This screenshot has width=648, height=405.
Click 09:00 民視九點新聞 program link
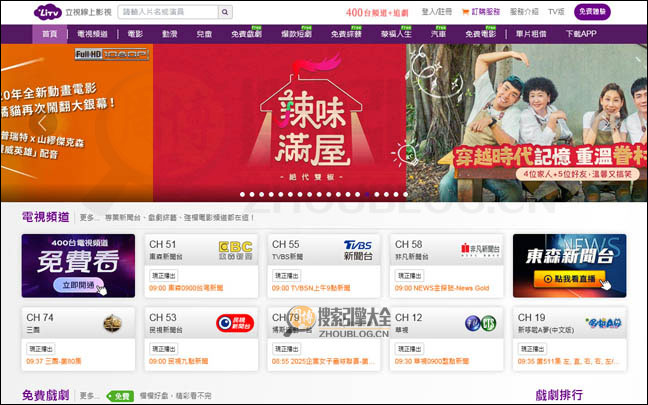pyautogui.click(x=179, y=361)
